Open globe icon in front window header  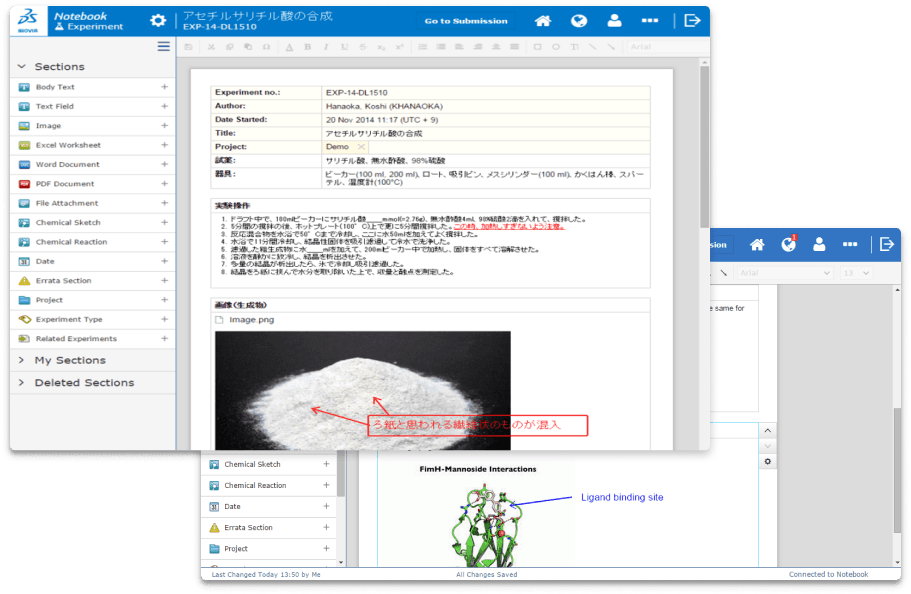(x=579, y=21)
